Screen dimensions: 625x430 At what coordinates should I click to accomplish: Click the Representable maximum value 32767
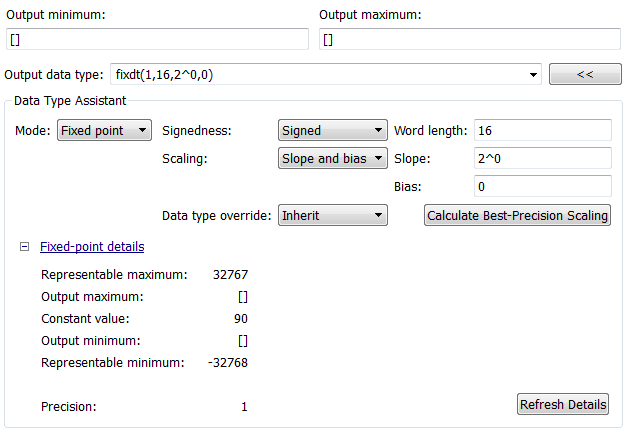click(x=231, y=274)
